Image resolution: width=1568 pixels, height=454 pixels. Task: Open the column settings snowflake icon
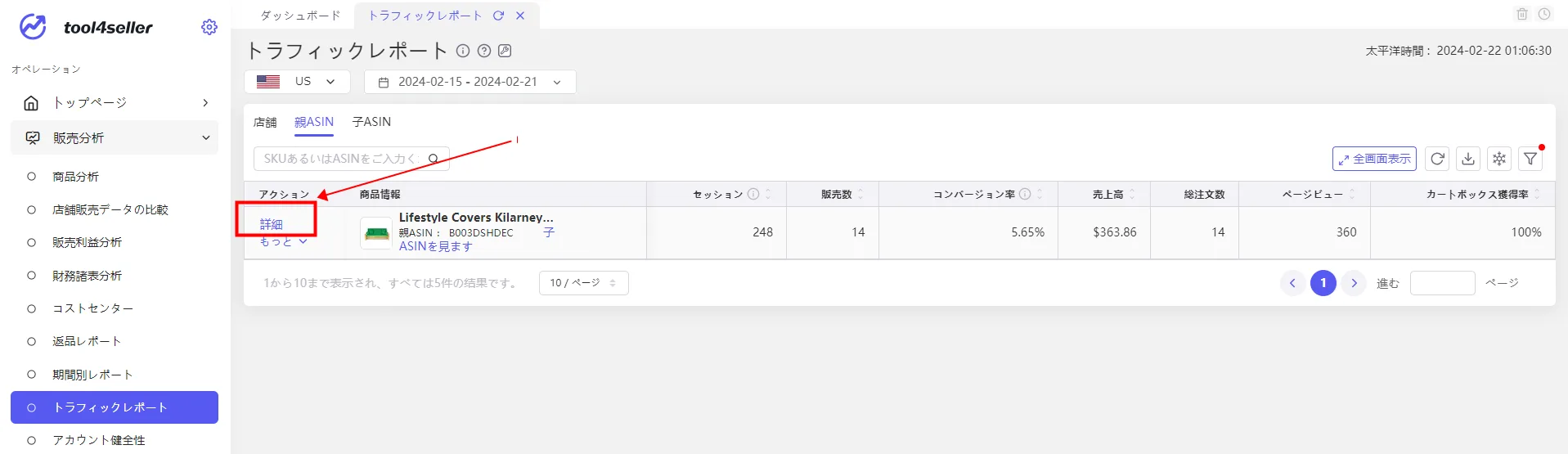pyautogui.click(x=1499, y=159)
